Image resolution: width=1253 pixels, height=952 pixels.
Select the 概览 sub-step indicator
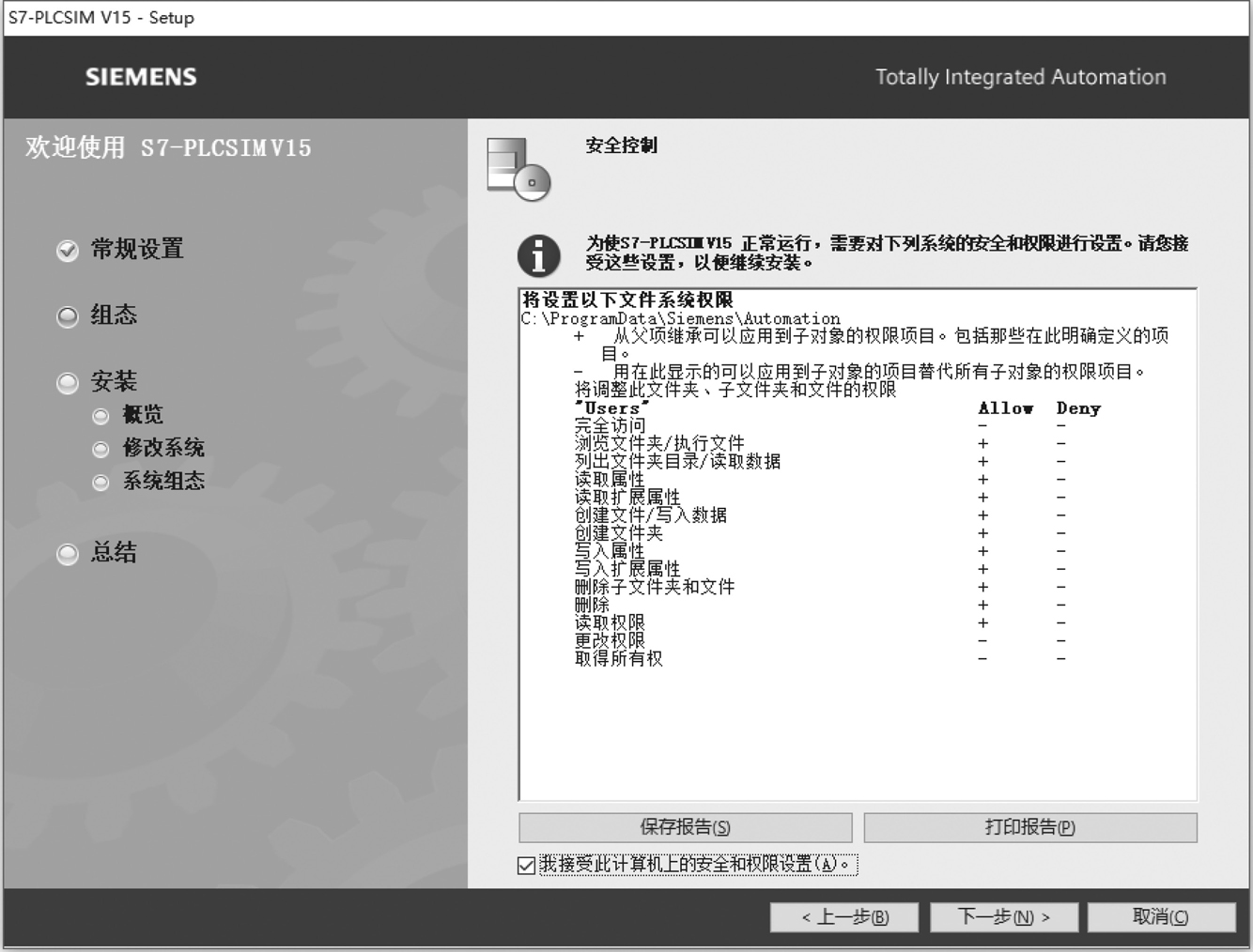point(101,416)
